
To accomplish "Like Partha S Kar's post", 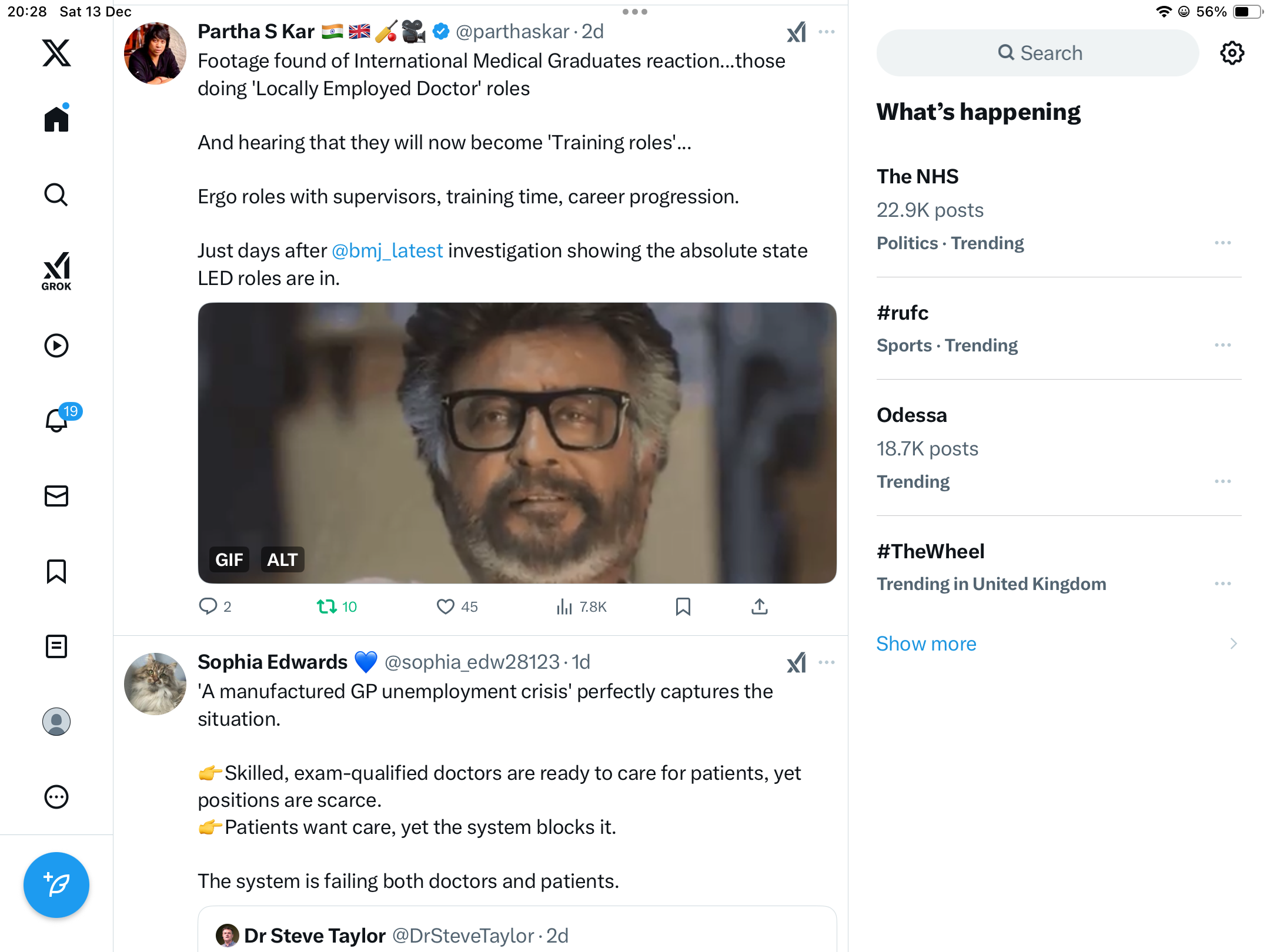I will click(446, 606).
